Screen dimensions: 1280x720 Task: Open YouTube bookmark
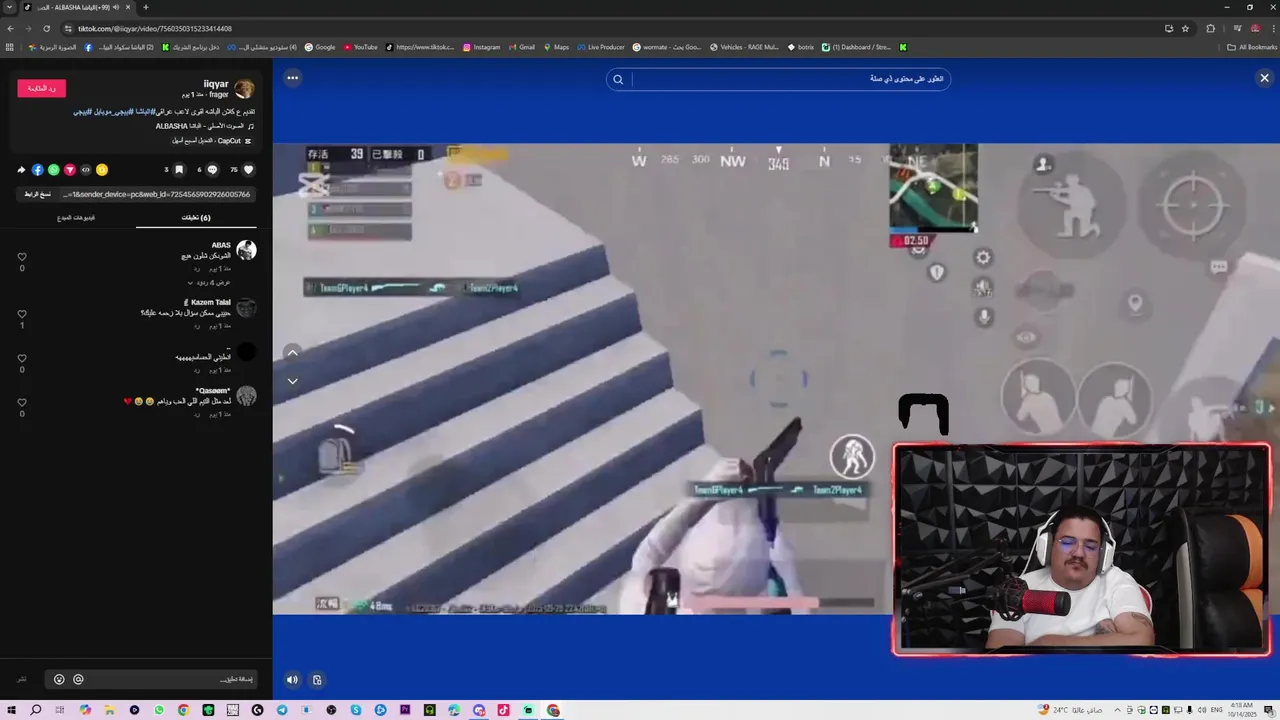click(x=361, y=47)
